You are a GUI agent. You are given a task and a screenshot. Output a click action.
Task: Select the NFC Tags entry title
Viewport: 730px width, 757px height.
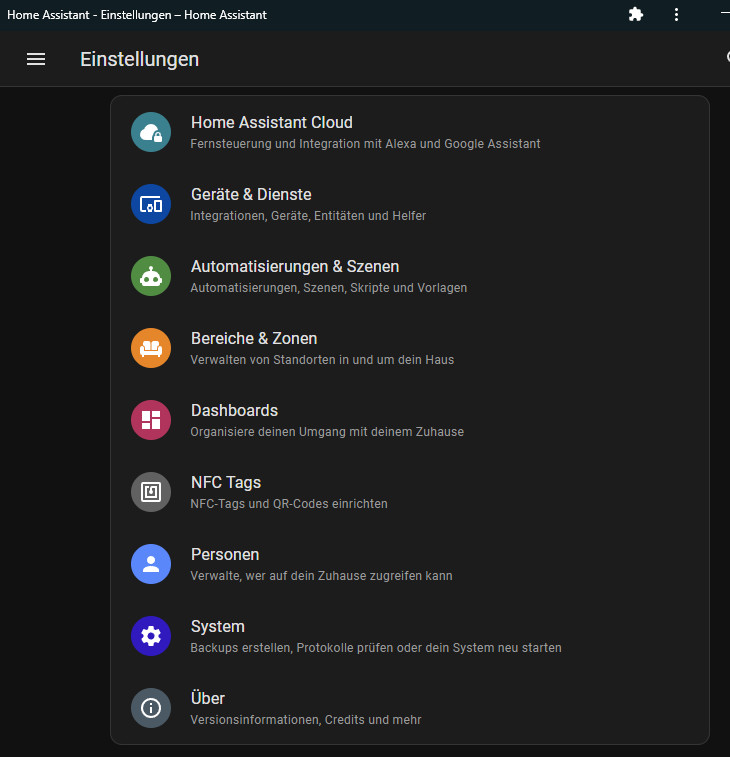(226, 483)
